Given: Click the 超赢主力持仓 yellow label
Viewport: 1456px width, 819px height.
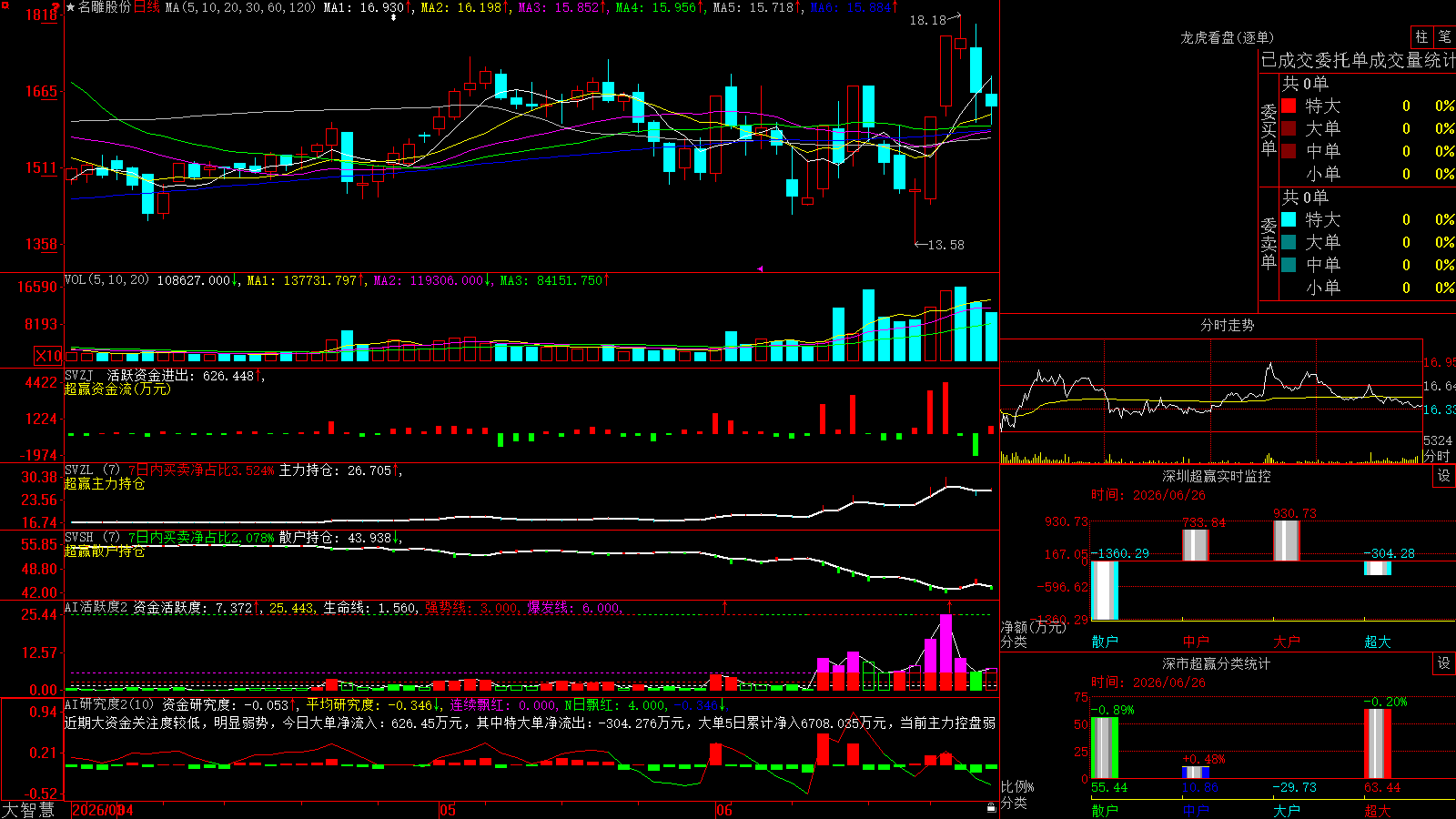Looking at the screenshot, I should [105, 484].
